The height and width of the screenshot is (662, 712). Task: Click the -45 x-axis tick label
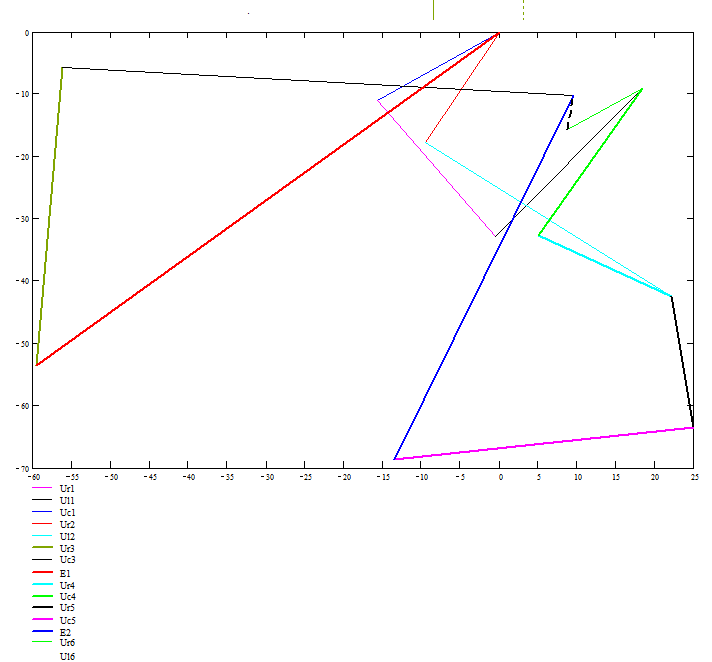point(150,477)
